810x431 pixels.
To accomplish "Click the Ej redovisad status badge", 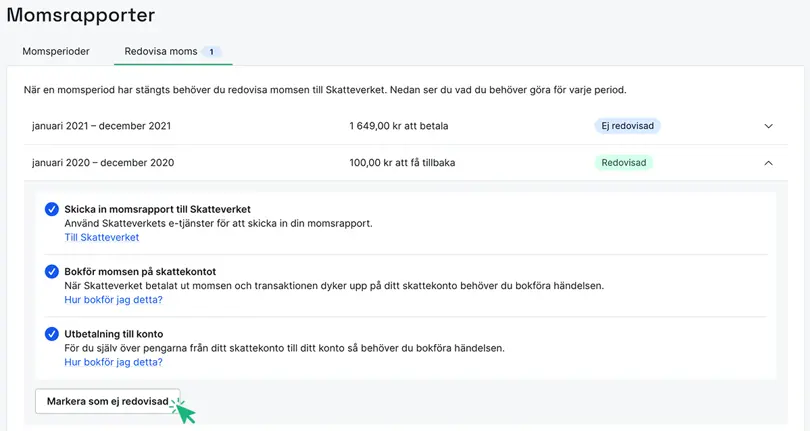I will point(627,126).
